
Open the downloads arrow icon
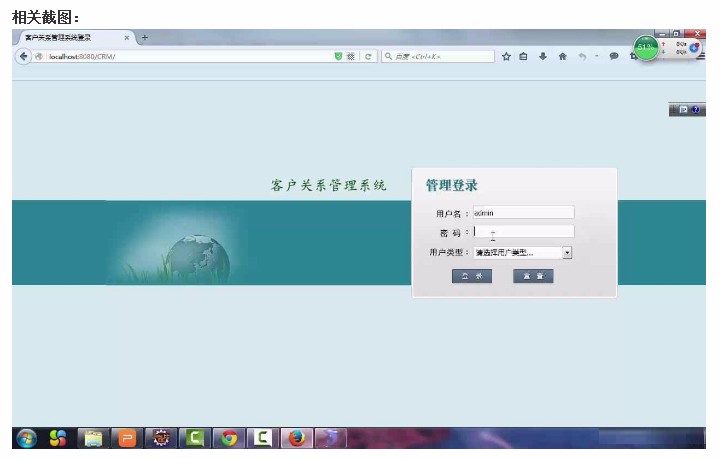(543, 56)
